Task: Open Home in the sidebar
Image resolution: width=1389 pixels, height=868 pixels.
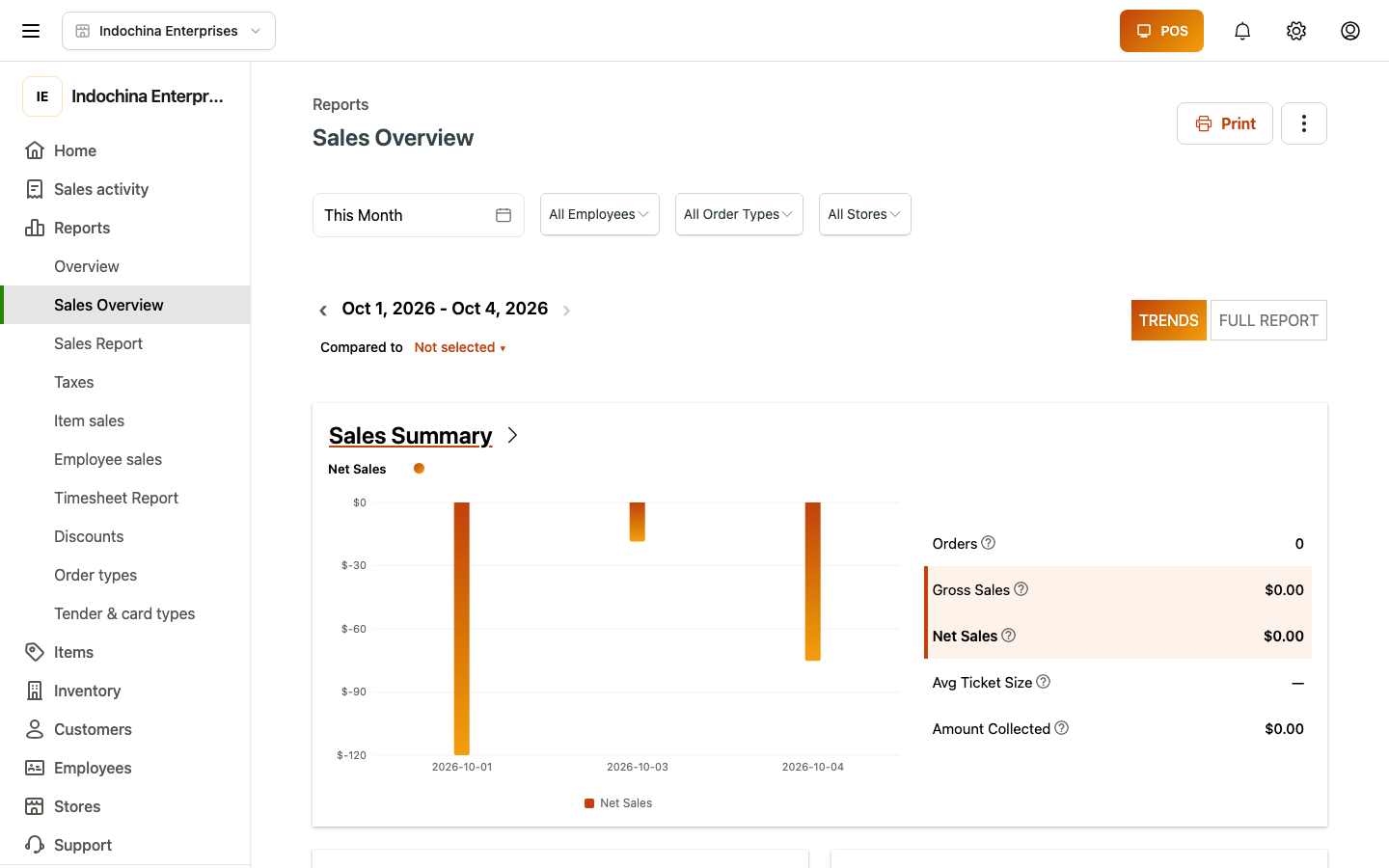Action: click(125, 150)
